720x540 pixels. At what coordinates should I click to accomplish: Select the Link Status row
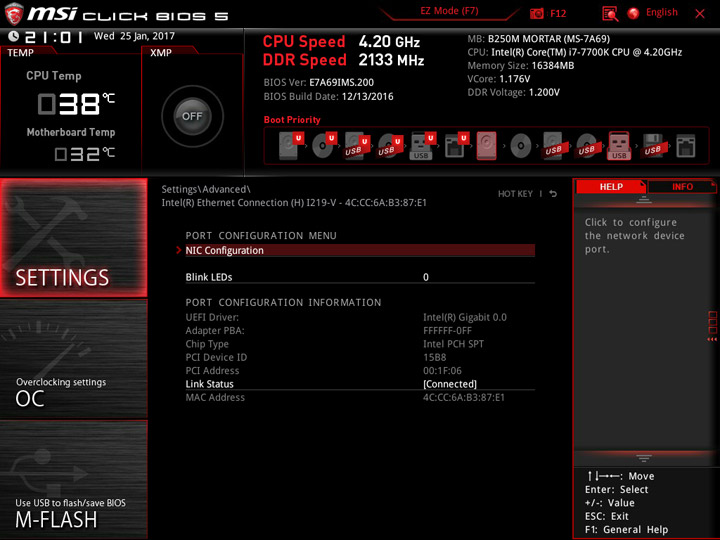[360, 384]
